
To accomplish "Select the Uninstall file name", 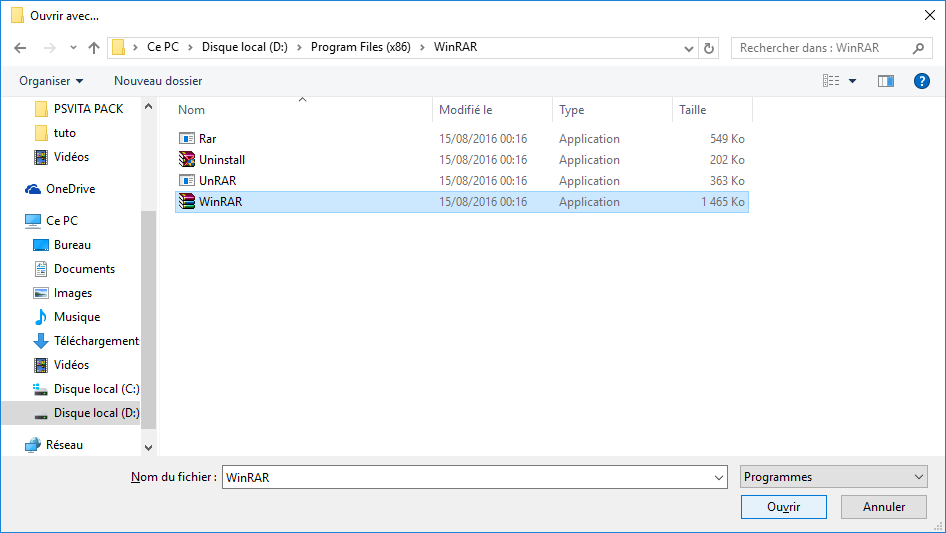I will tap(222, 160).
